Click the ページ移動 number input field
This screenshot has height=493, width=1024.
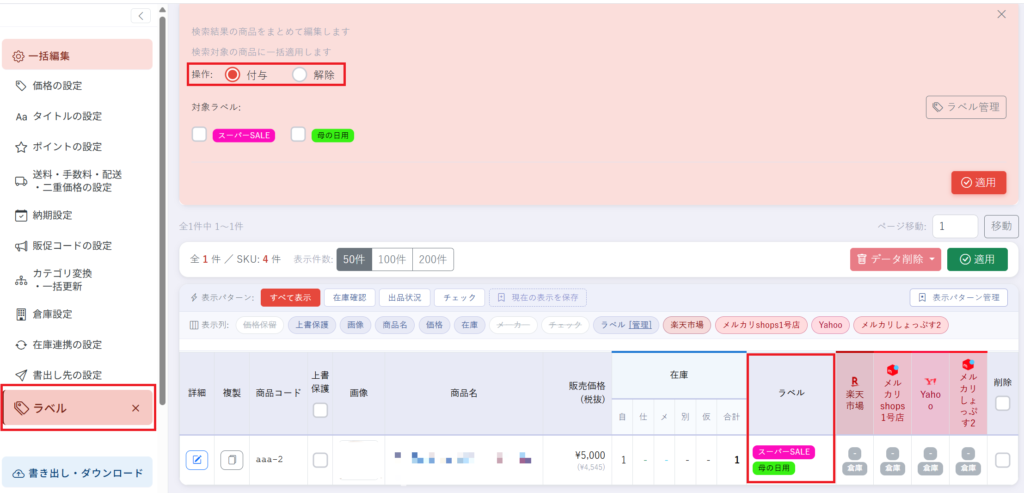[955, 227]
